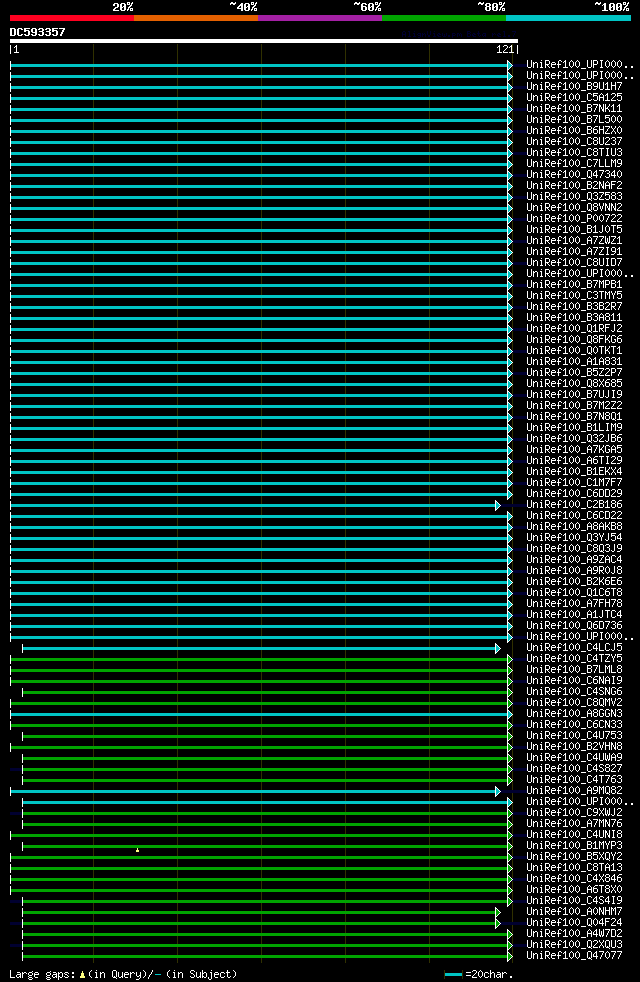640x982 pixels.
Task: Select the UniRef100_C7LLM9 label
Action: coord(574,163)
